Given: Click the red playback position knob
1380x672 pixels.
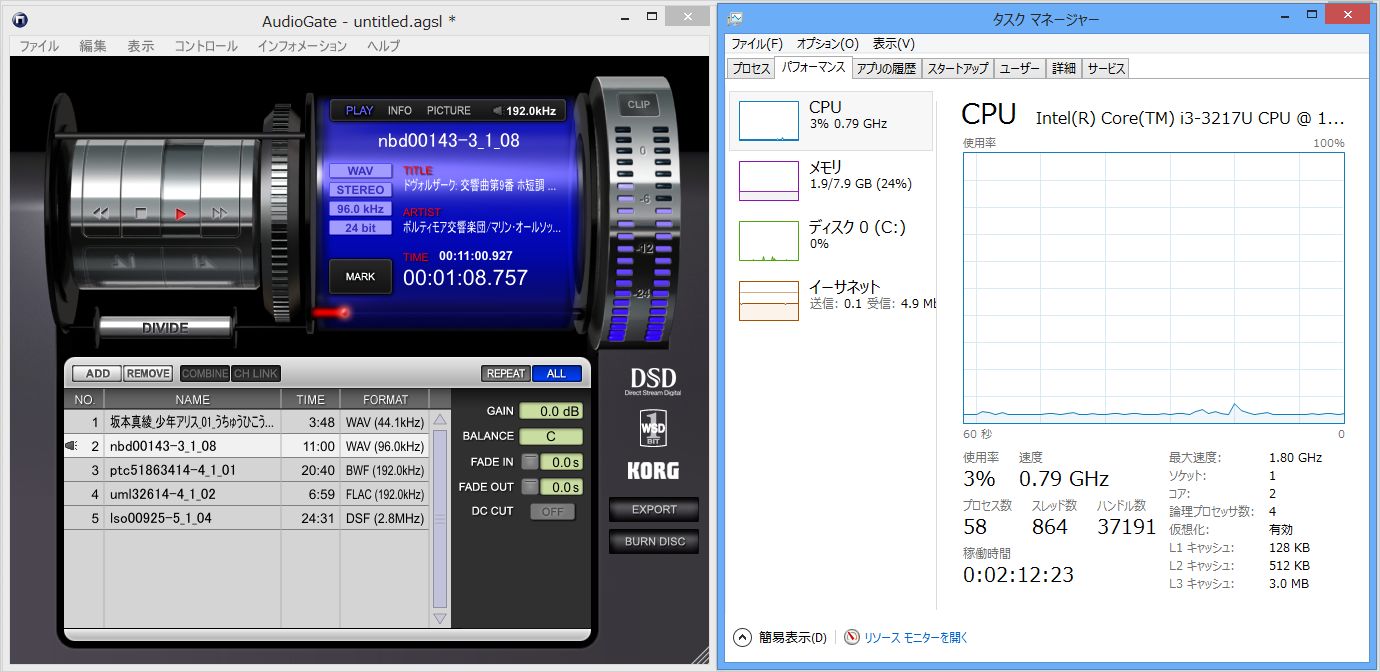Looking at the screenshot, I should pyautogui.click(x=343, y=313).
